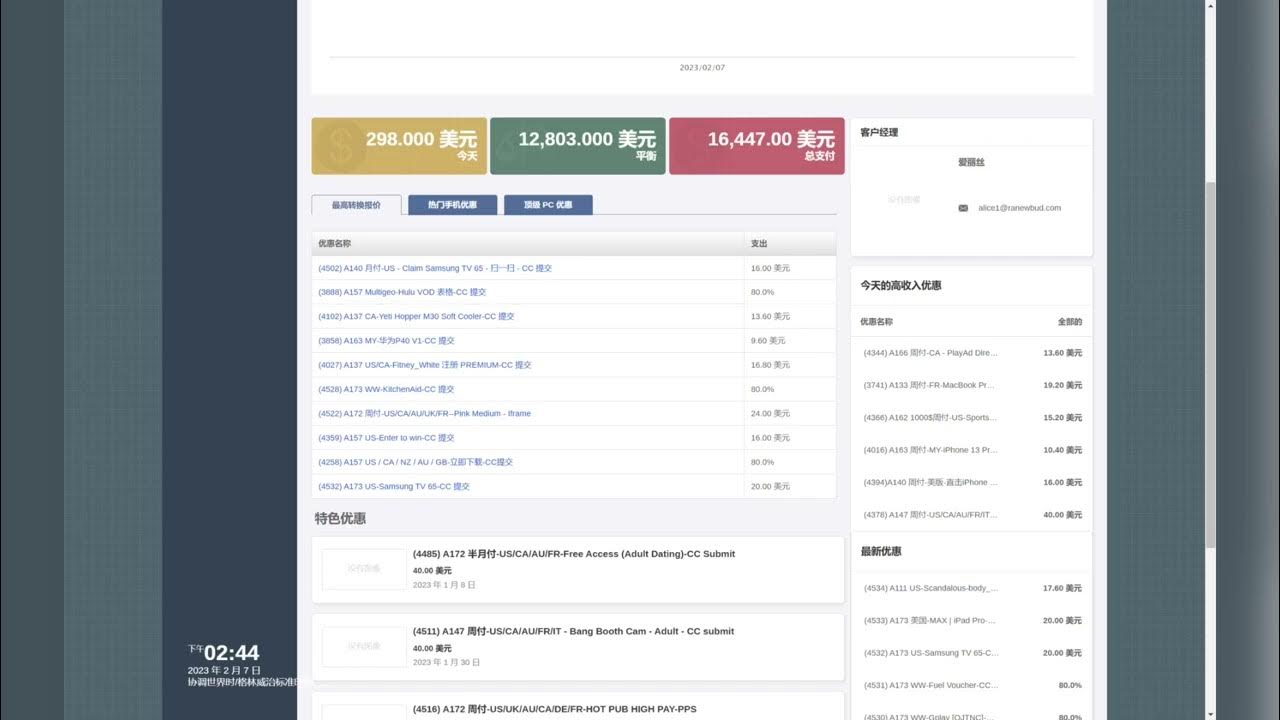This screenshot has width=1280, height=720.
Task: Click the 16.80 美元 payout value
Action: tap(770, 365)
